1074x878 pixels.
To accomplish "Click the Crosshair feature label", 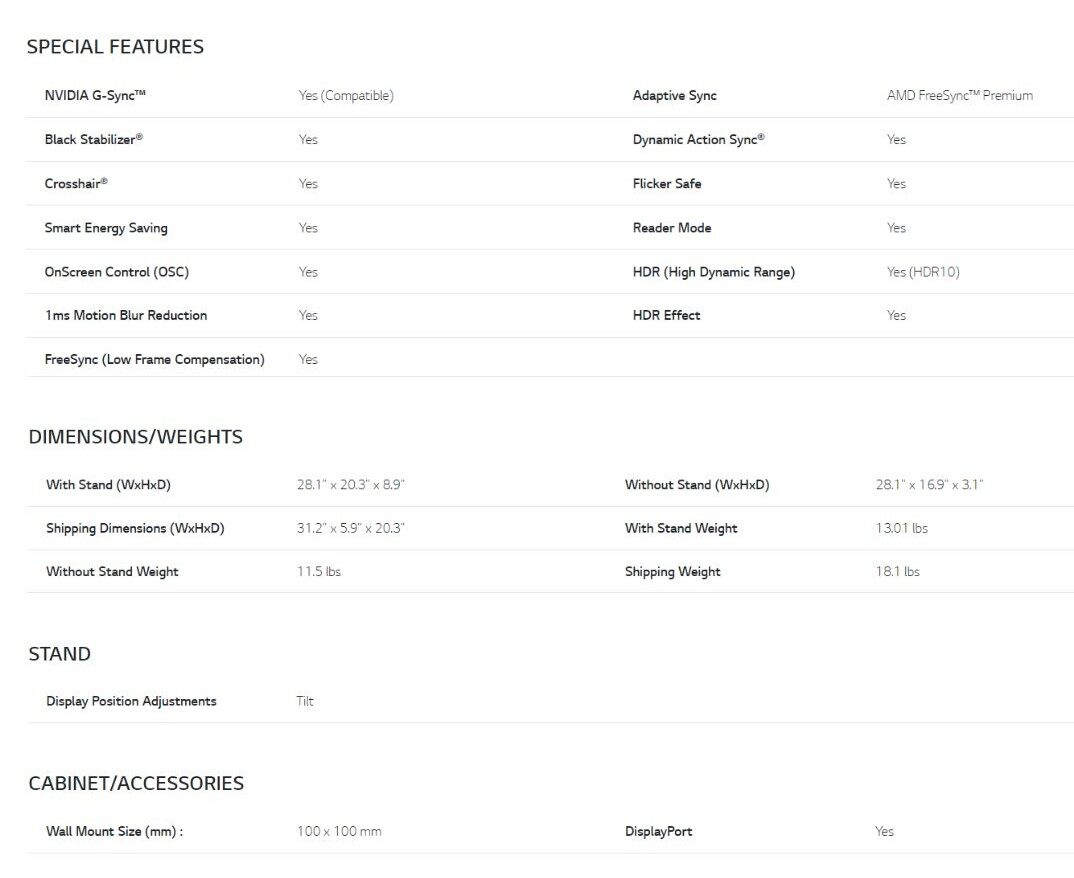I will tap(76, 184).
